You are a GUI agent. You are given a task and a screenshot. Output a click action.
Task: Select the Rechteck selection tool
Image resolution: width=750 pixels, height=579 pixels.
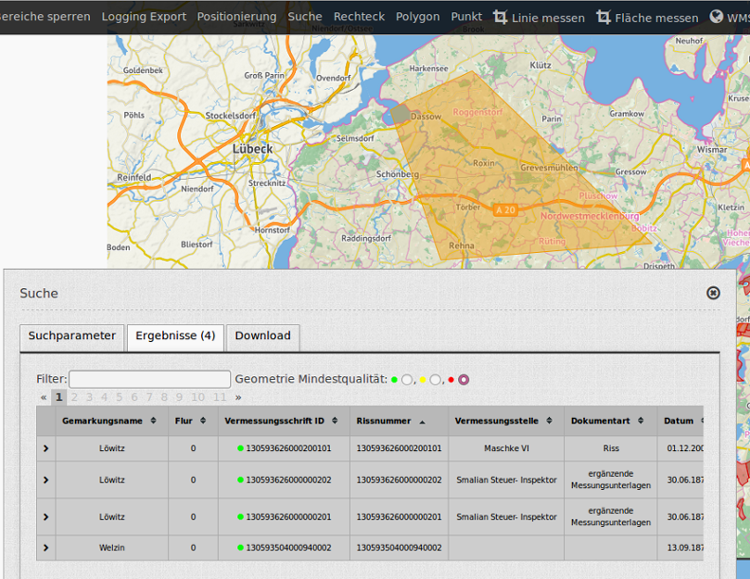[x=359, y=17]
